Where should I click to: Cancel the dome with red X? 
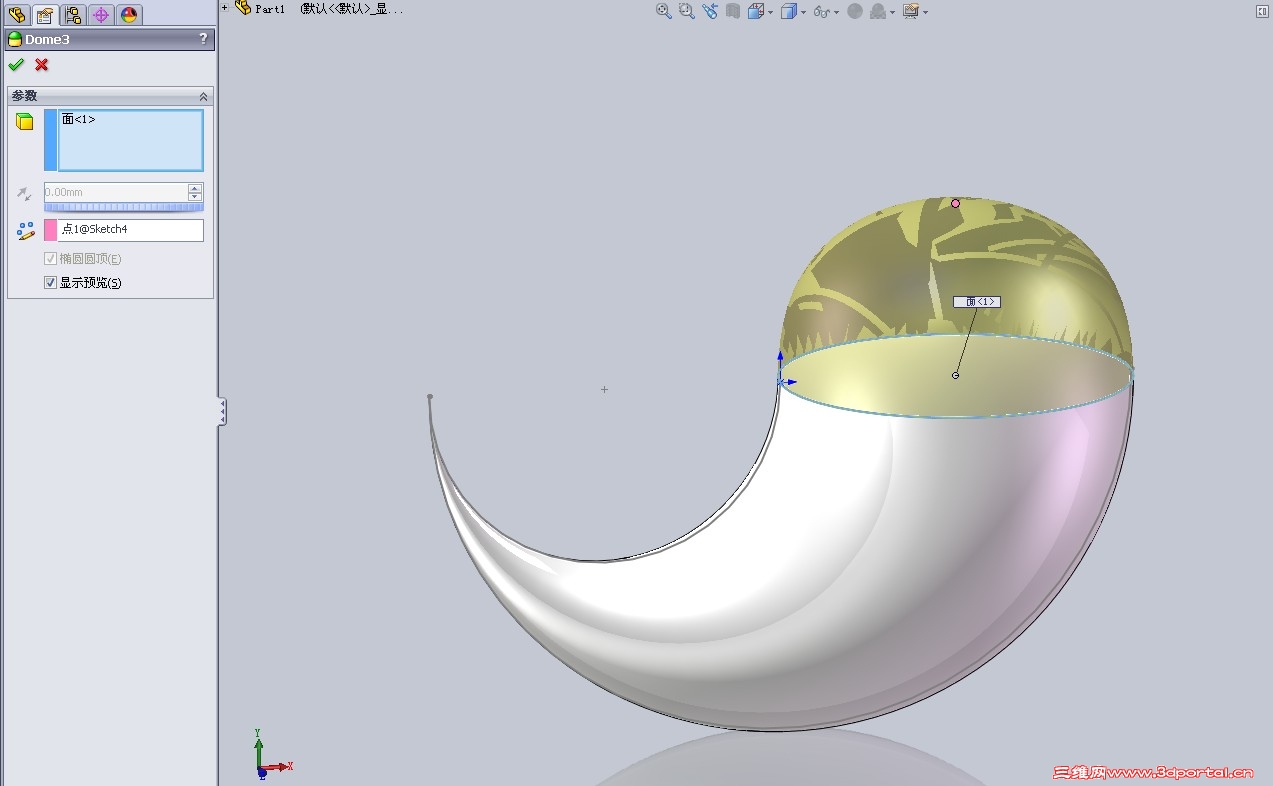41,65
